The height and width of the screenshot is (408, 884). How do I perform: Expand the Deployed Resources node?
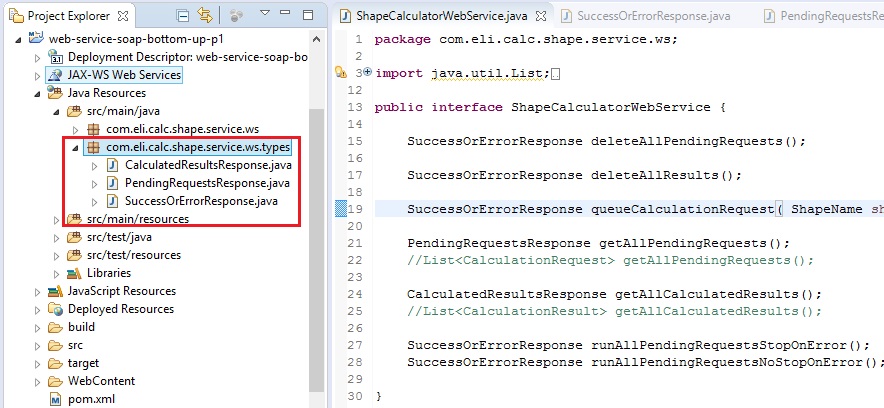[x=37, y=309]
